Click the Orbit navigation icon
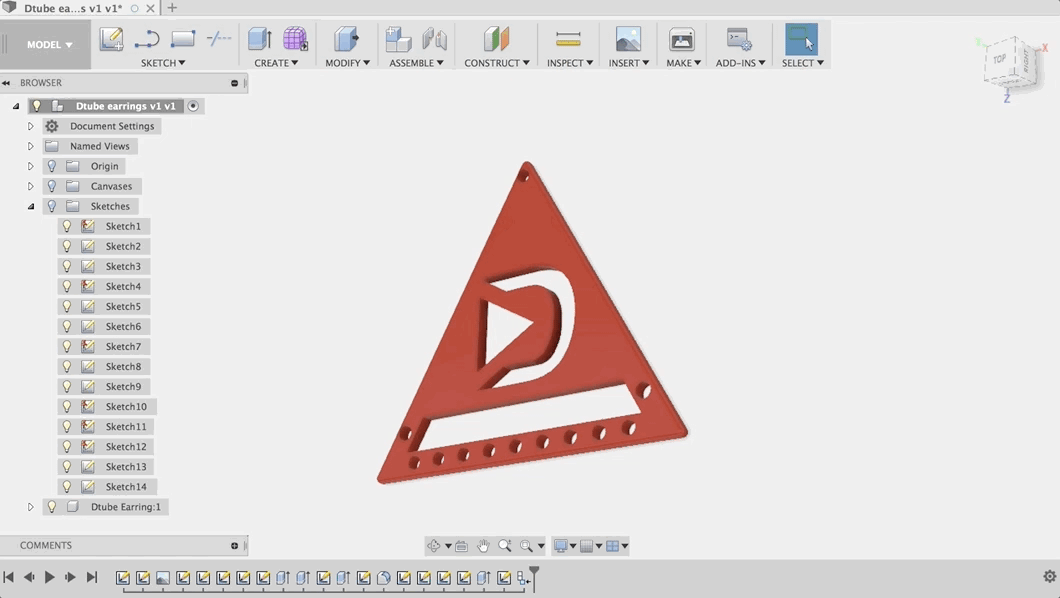 click(x=434, y=546)
